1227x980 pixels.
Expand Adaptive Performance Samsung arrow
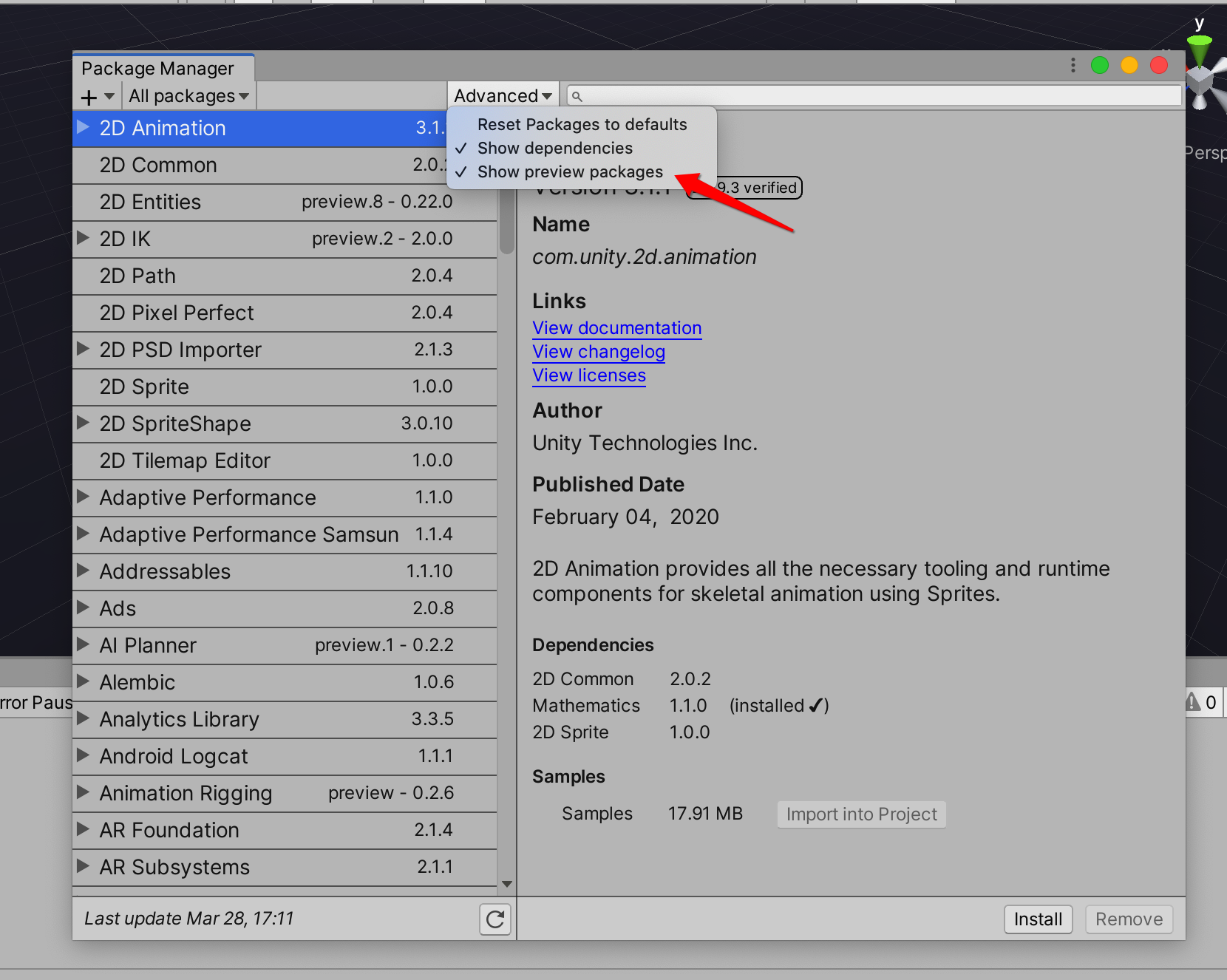click(84, 534)
